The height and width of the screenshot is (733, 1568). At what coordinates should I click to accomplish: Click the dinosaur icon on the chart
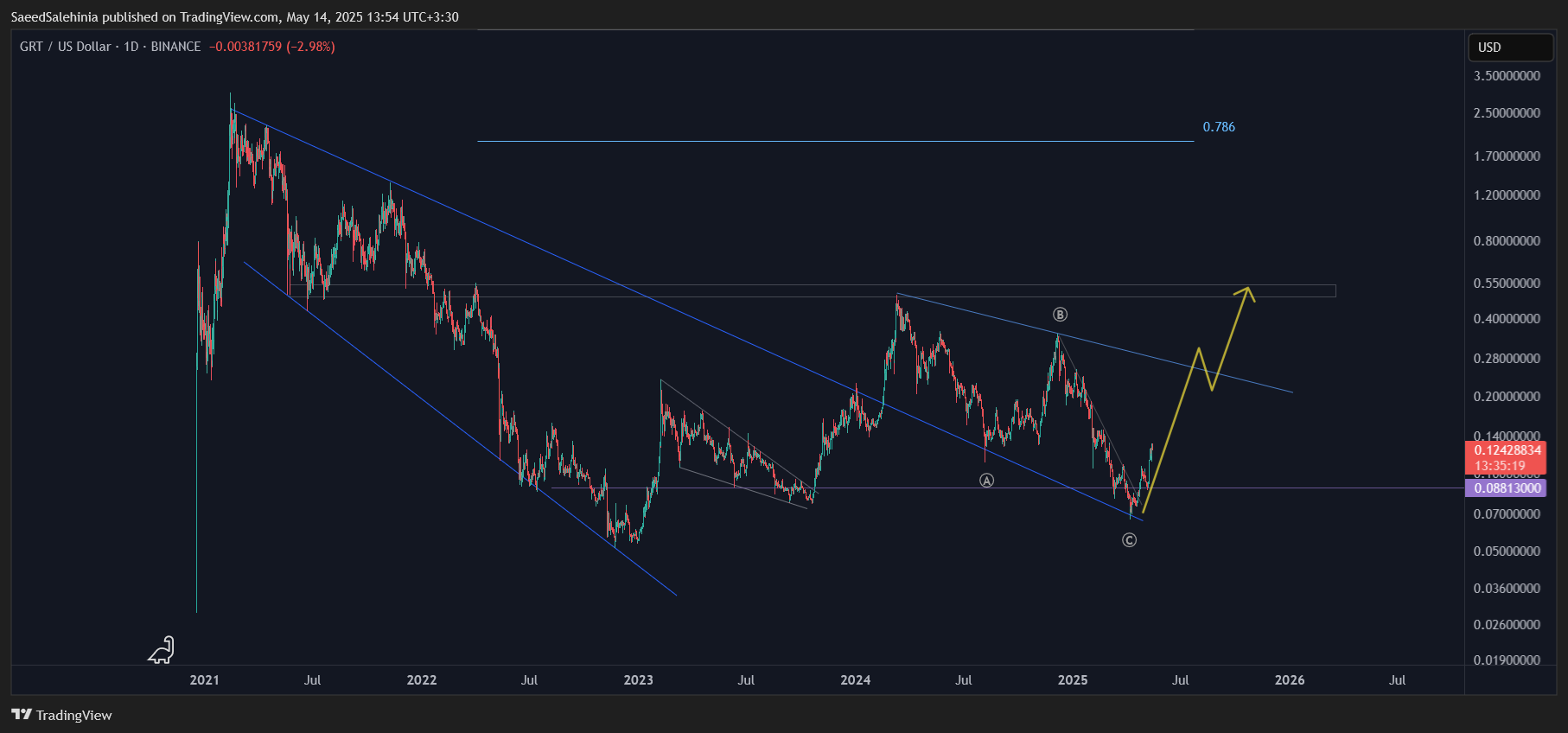162,650
